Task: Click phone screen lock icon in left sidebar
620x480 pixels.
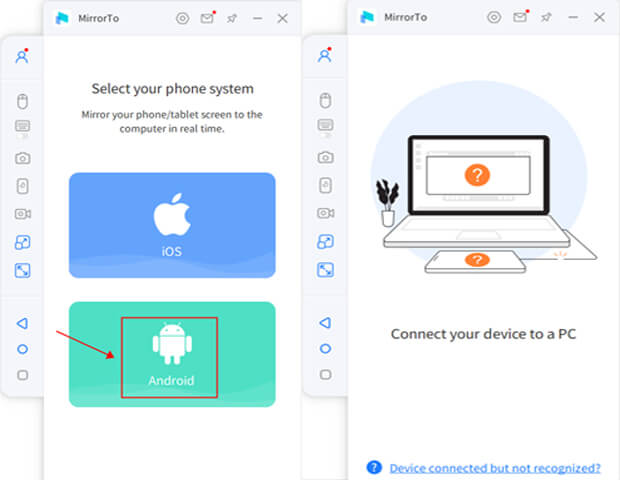Action: tap(23, 186)
